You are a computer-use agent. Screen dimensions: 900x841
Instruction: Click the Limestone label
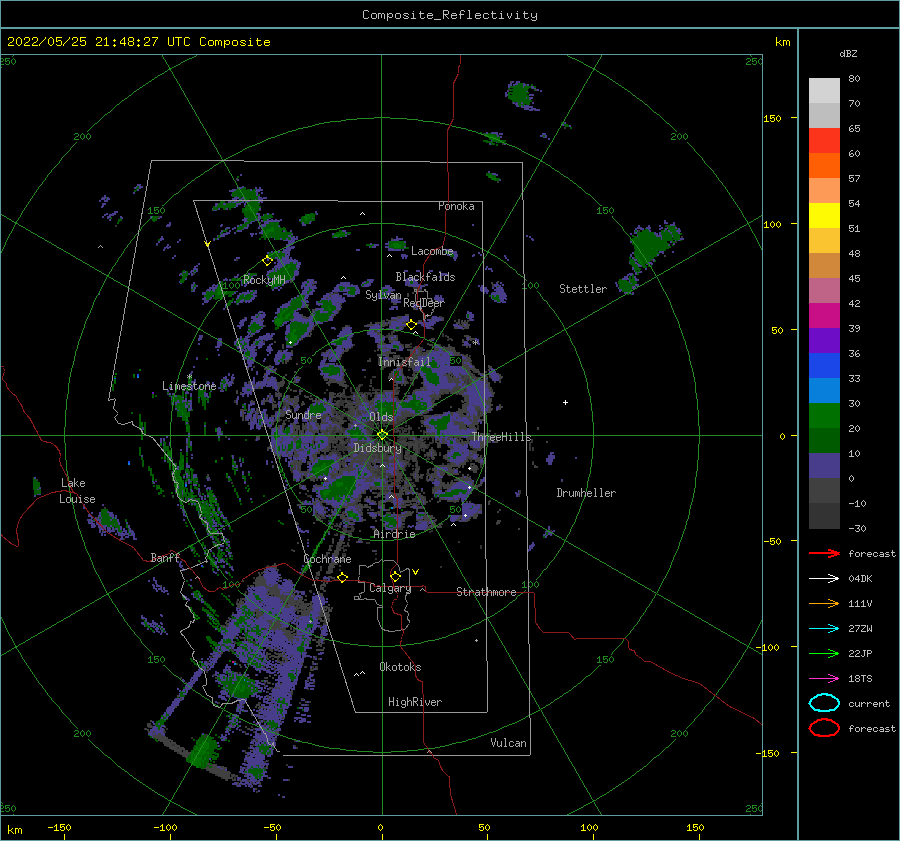[189, 386]
